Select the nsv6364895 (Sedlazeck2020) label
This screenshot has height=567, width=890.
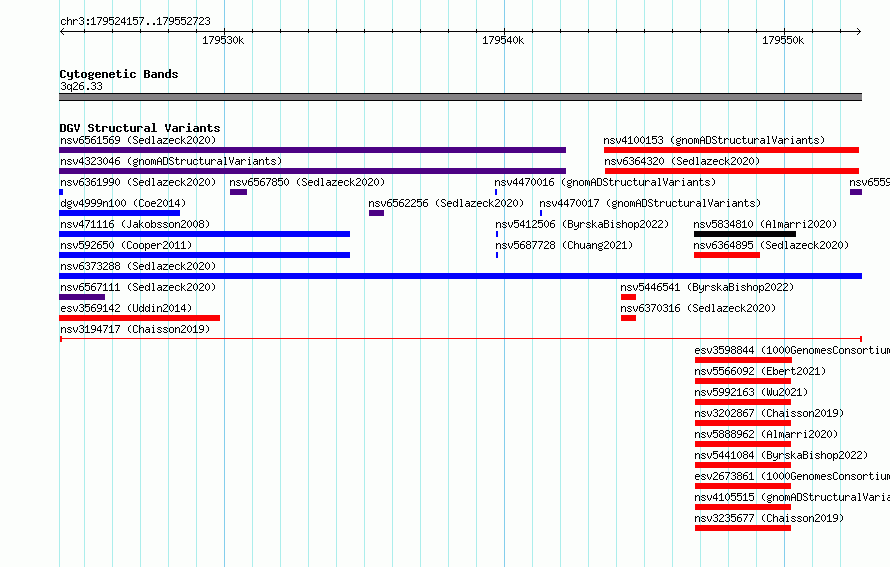pos(771,245)
